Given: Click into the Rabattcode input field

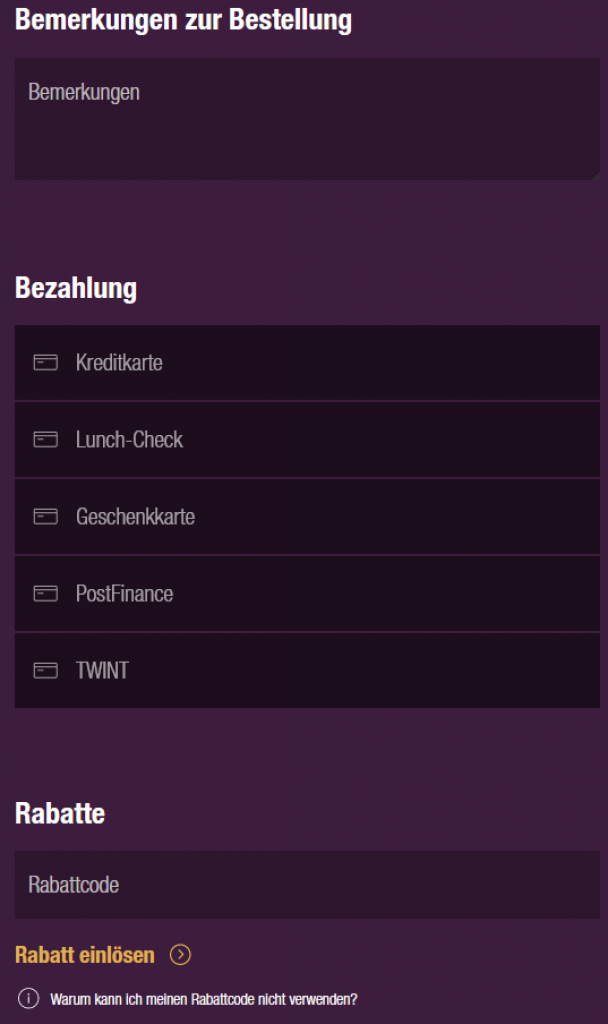Looking at the screenshot, I should 306,885.
